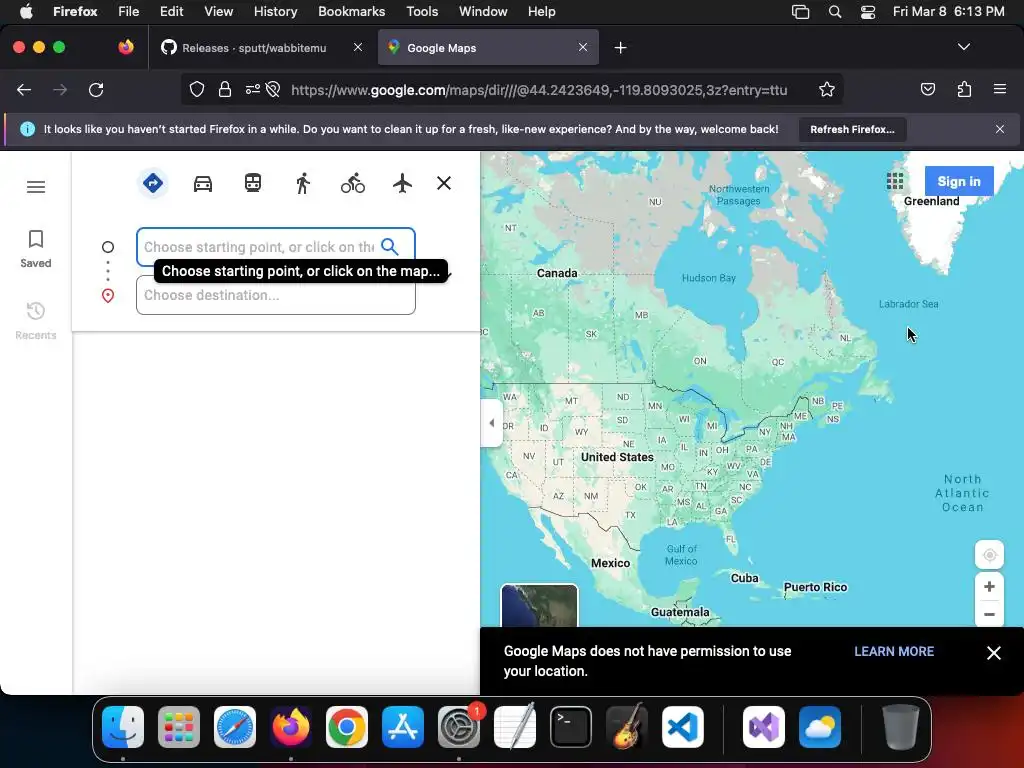
Task: Select Cycling travel mode
Action: tap(353, 184)
